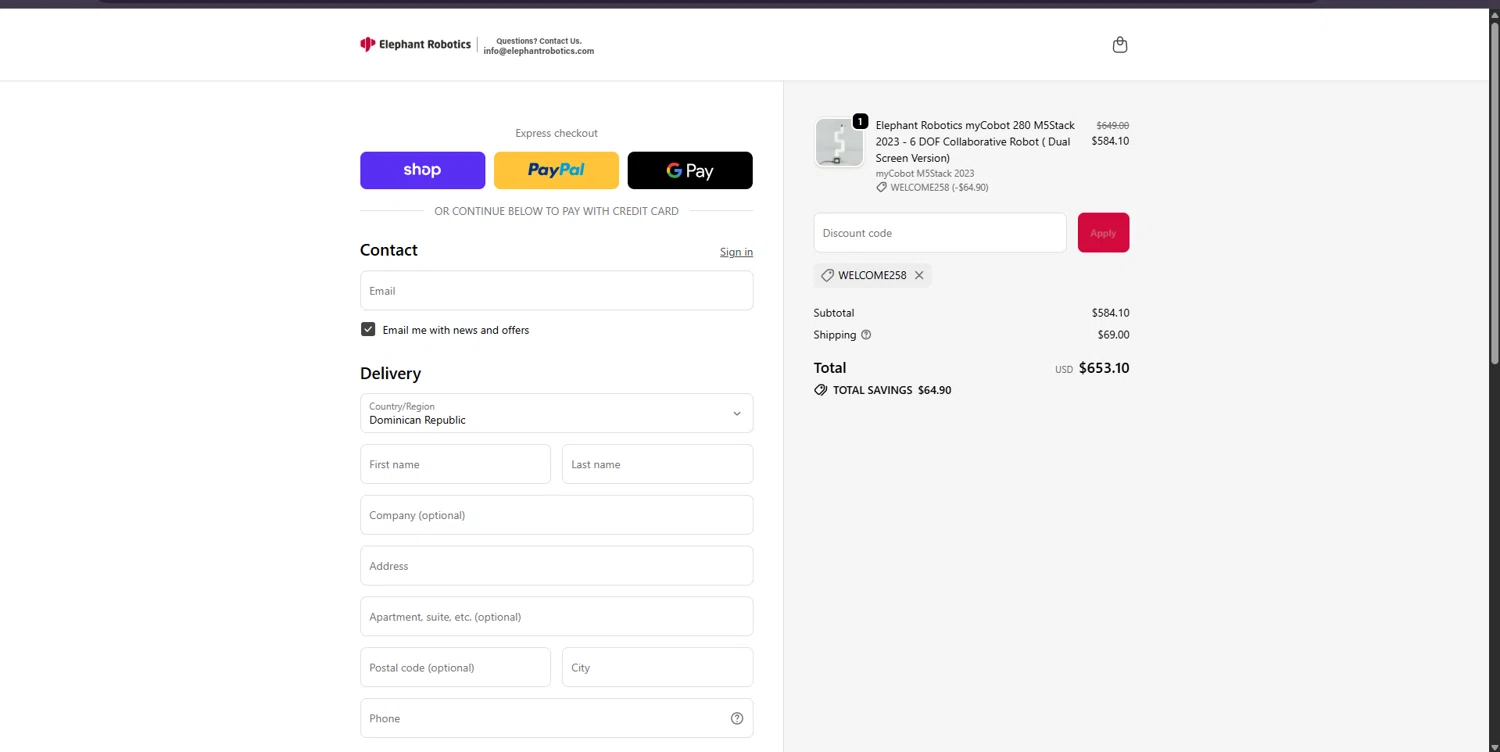Focus the Last name field
The width and height of the screenshot is (1500, 752).
coord(657,464)
